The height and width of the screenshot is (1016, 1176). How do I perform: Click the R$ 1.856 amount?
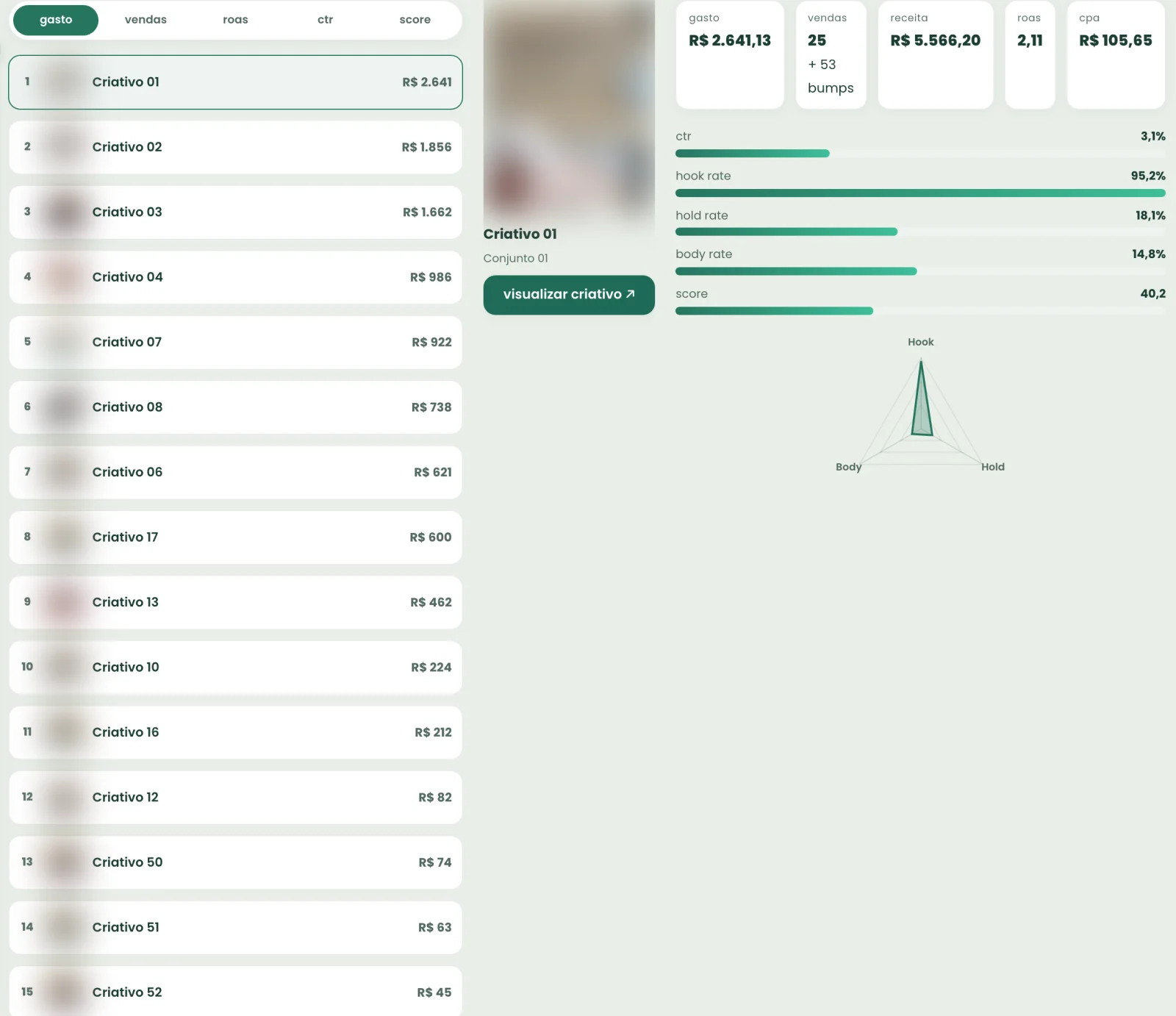coord(426,147)
